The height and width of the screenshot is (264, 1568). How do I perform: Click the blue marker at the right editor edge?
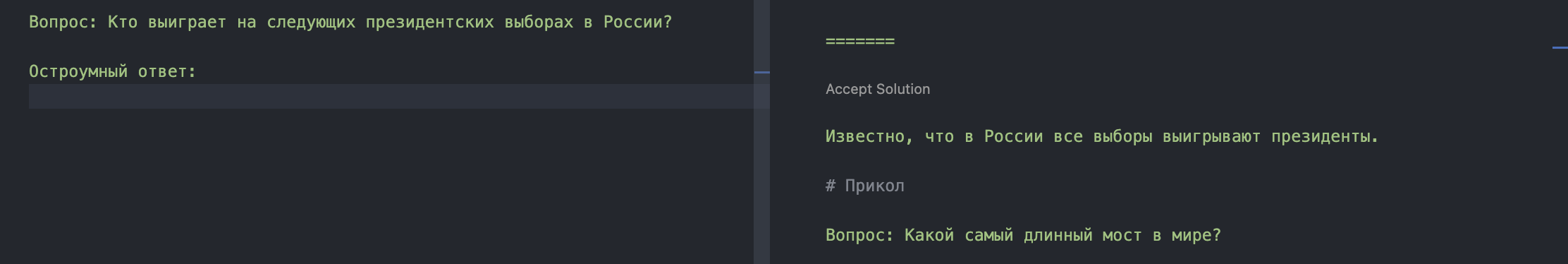coord(1560,47)
